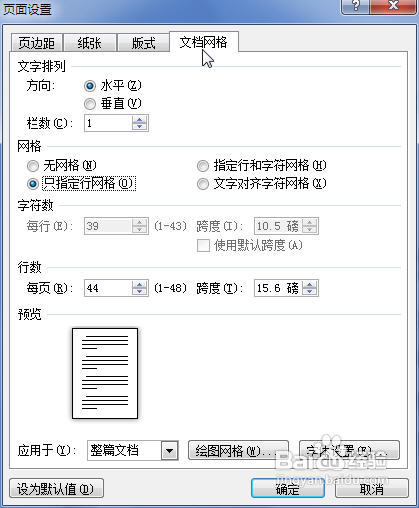Open 绘图网格 settings button

(238, 451)
